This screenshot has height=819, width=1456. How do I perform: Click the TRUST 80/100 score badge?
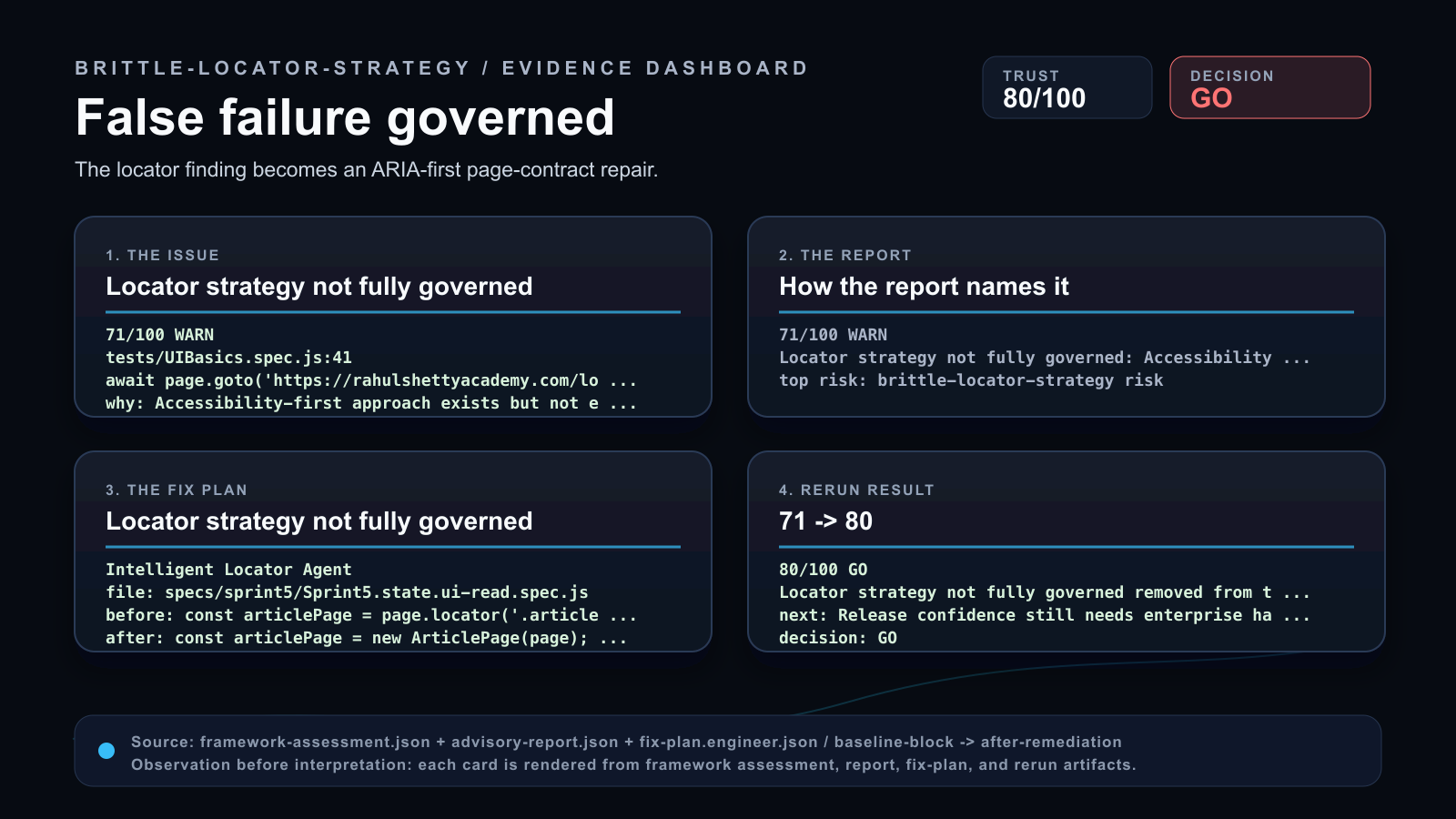point(1067,87)
